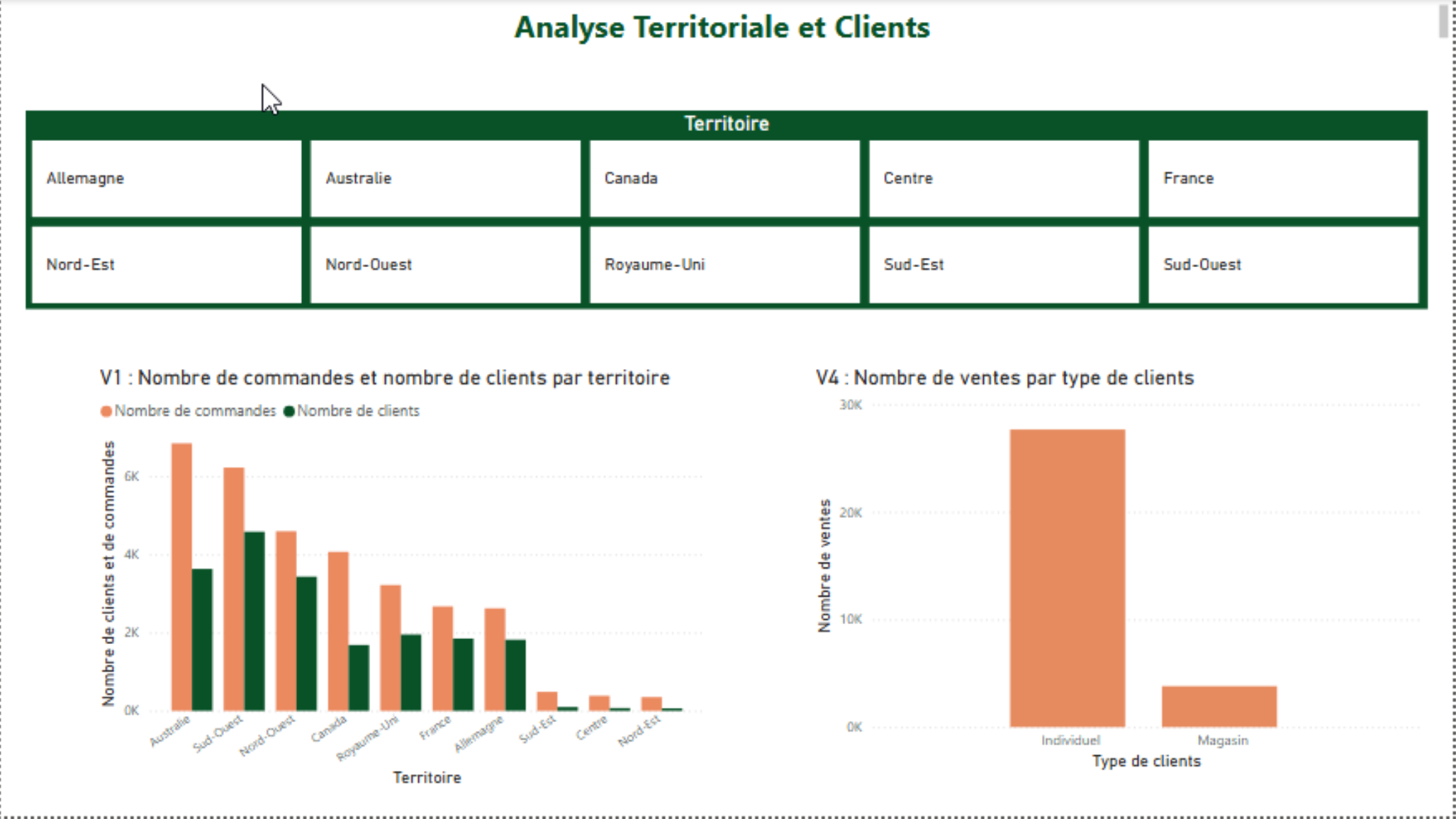The width and height of the screenshot is (1456, 819).
Task: Click the Nombre de commandes legend swatch
Action: pyautogui.click(x=106, y=410)
